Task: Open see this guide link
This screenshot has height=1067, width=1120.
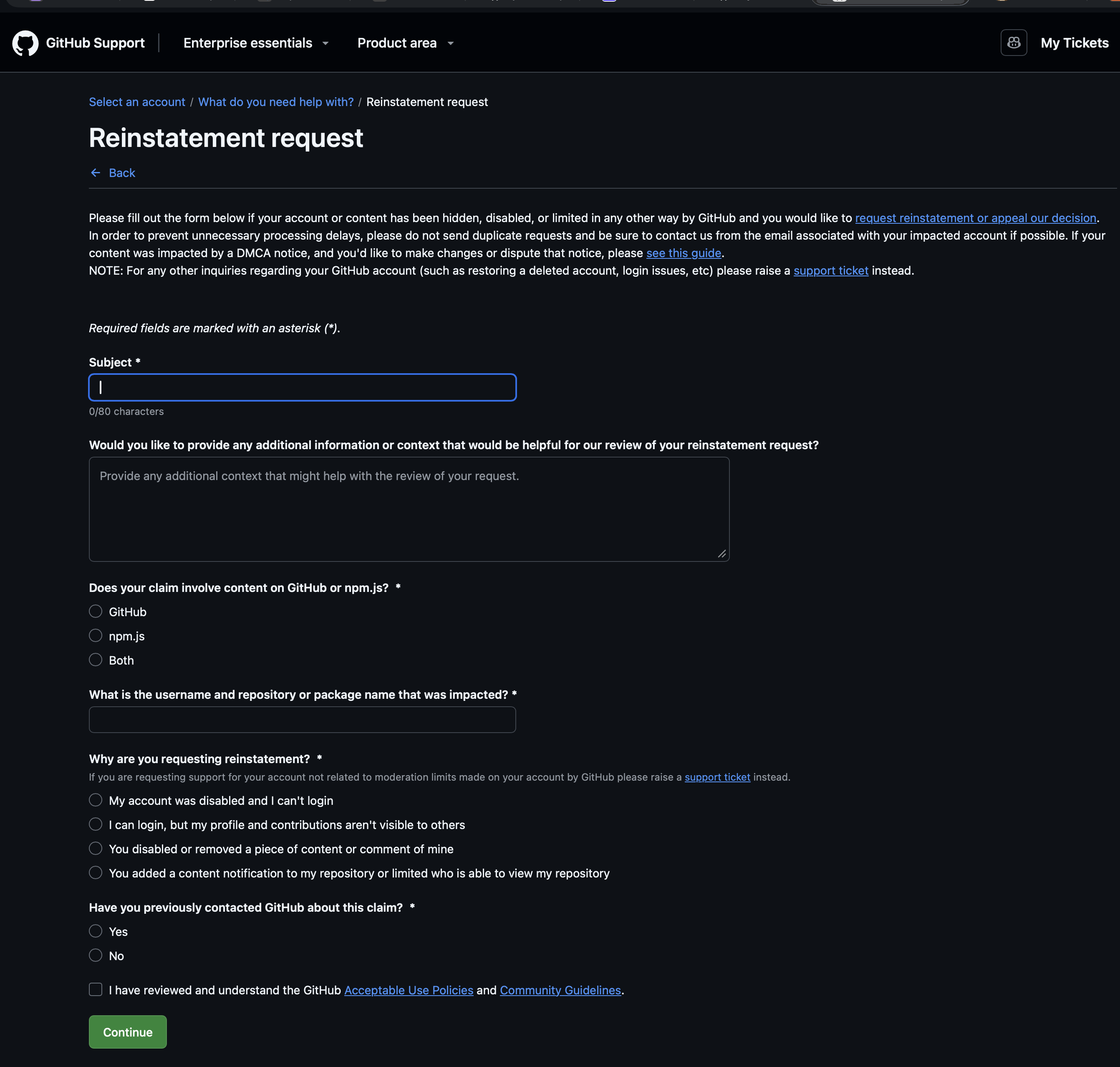Action: (x=684, y=253)
